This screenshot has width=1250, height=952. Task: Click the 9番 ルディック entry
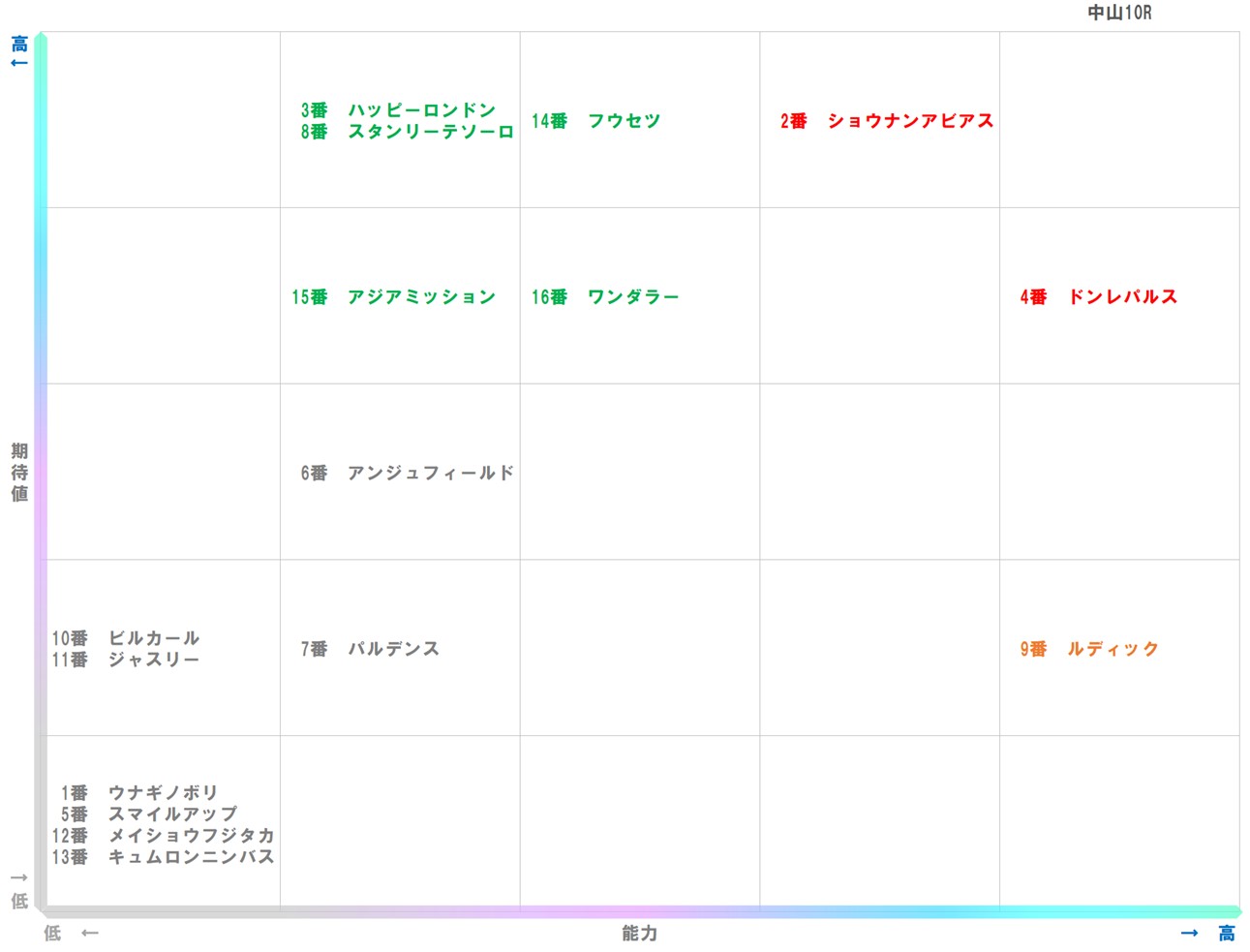click(x=1087, y=649)
